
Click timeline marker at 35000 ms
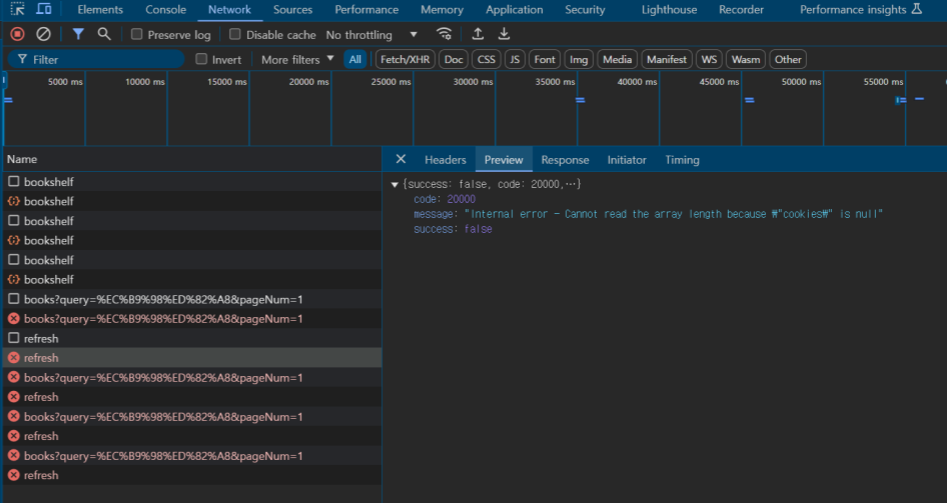click(x=580, y=100)
